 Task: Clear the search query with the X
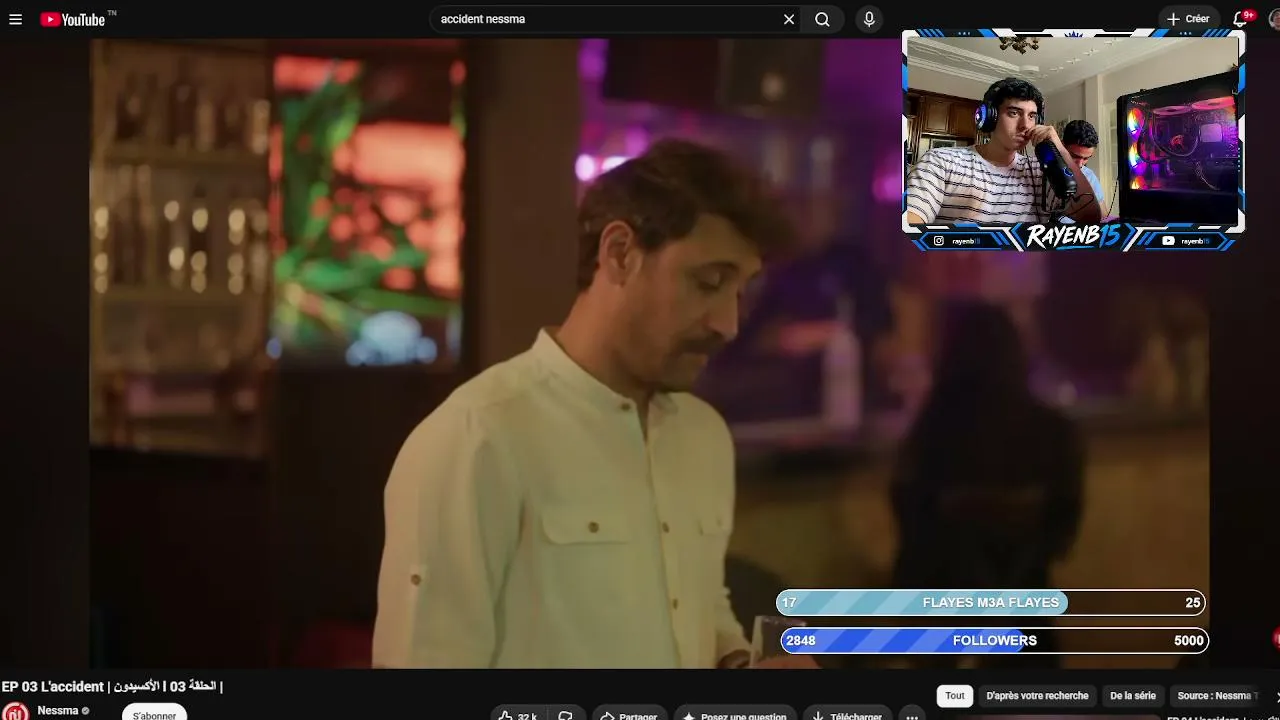point(789,19)
